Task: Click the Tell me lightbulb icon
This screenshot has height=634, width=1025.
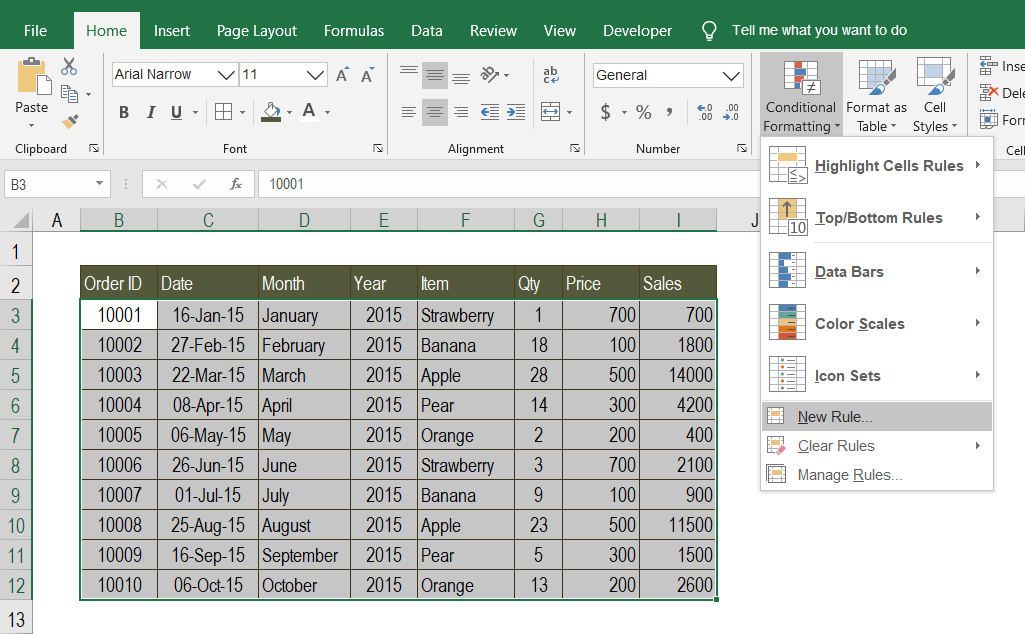Action: tap(709, 31)
